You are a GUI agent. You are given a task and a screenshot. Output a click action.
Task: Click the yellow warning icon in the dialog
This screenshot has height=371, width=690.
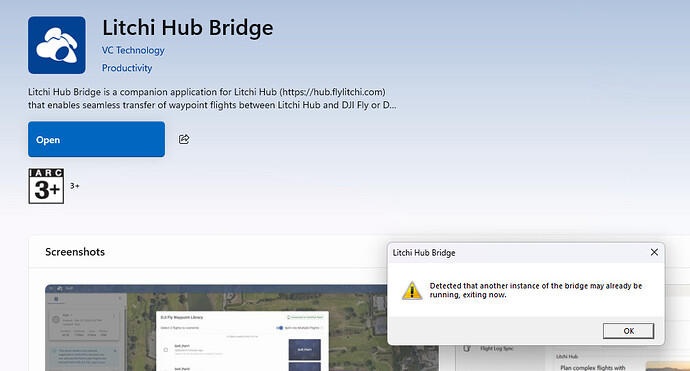click(412, 290)
